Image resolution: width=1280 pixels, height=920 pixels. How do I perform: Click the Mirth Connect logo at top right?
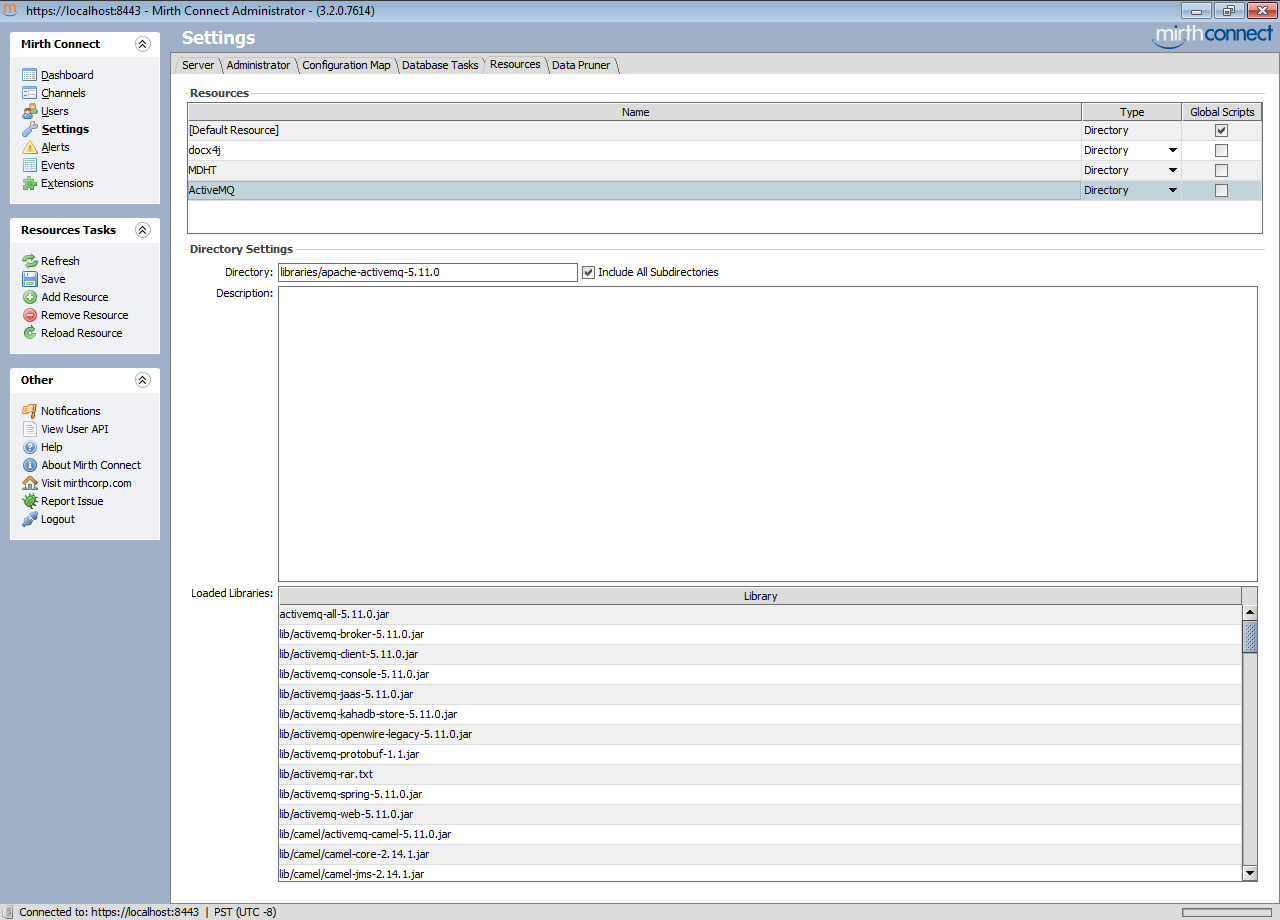[x=1212, y=36]
